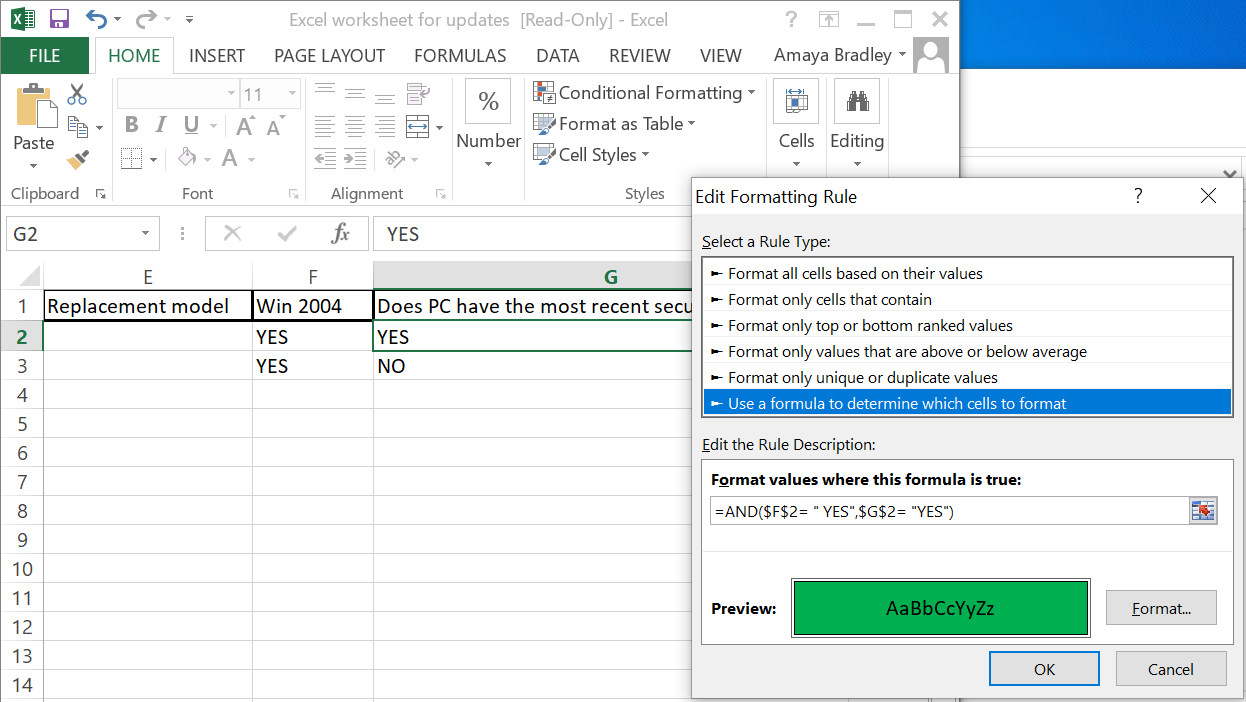Click Cancel in Edit Formatting Rule dialog

click(1171, 669)
